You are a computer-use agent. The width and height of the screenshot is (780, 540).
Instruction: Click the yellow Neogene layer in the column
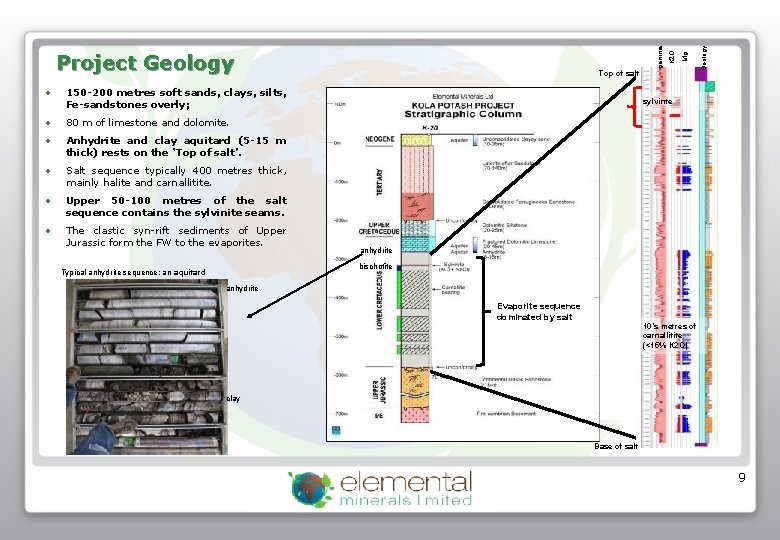(417, 140)
